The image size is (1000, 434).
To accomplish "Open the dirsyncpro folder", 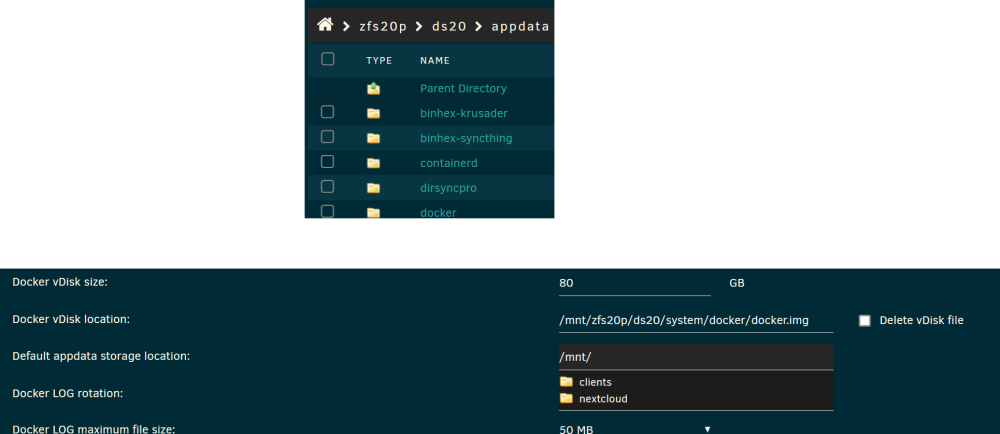I will 448,188.
